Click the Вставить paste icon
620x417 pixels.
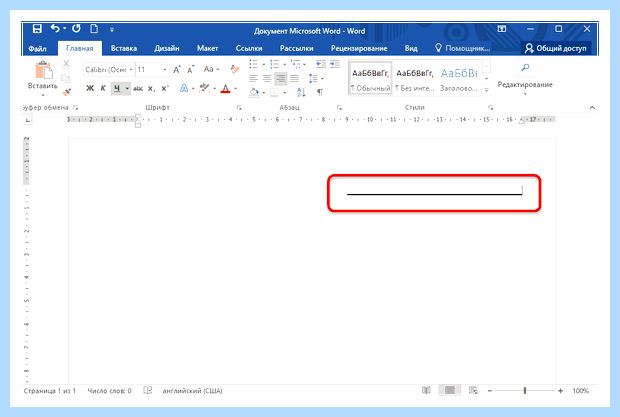[43, 70]
